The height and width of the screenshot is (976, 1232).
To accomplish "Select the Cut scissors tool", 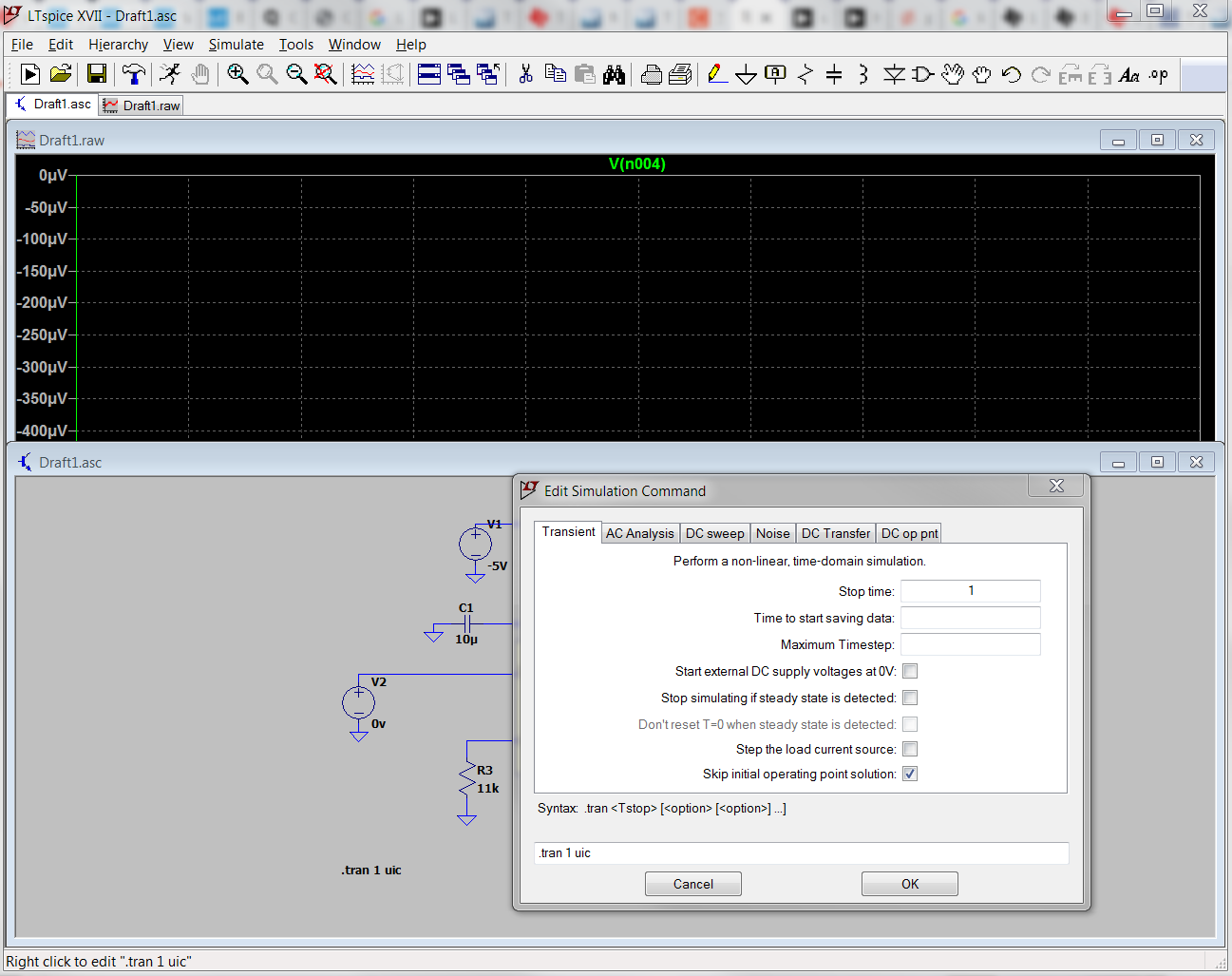I will pos(526,74).
